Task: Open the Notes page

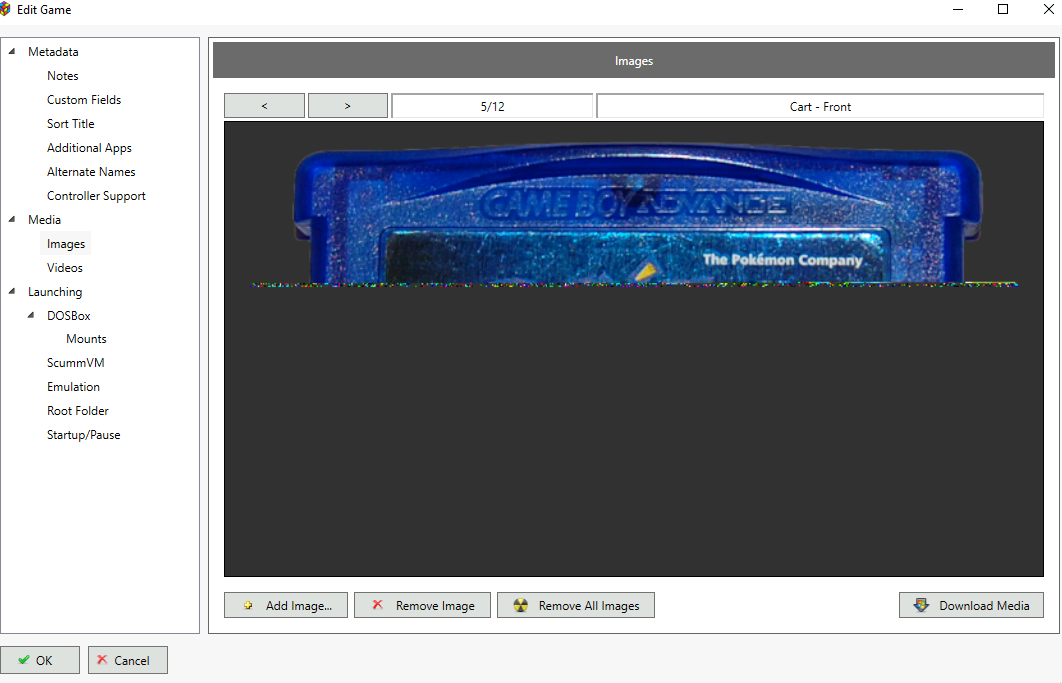Action: (62, 76)
